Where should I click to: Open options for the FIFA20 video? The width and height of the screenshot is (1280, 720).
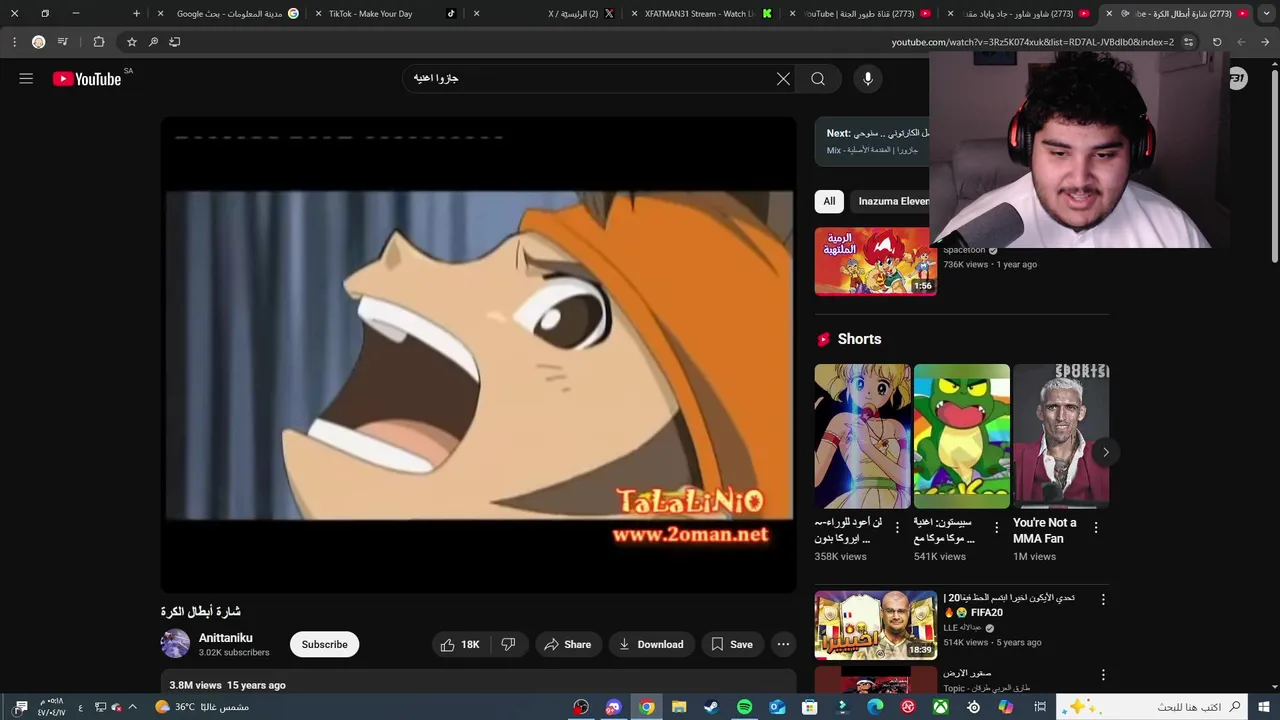point(1103,600)
